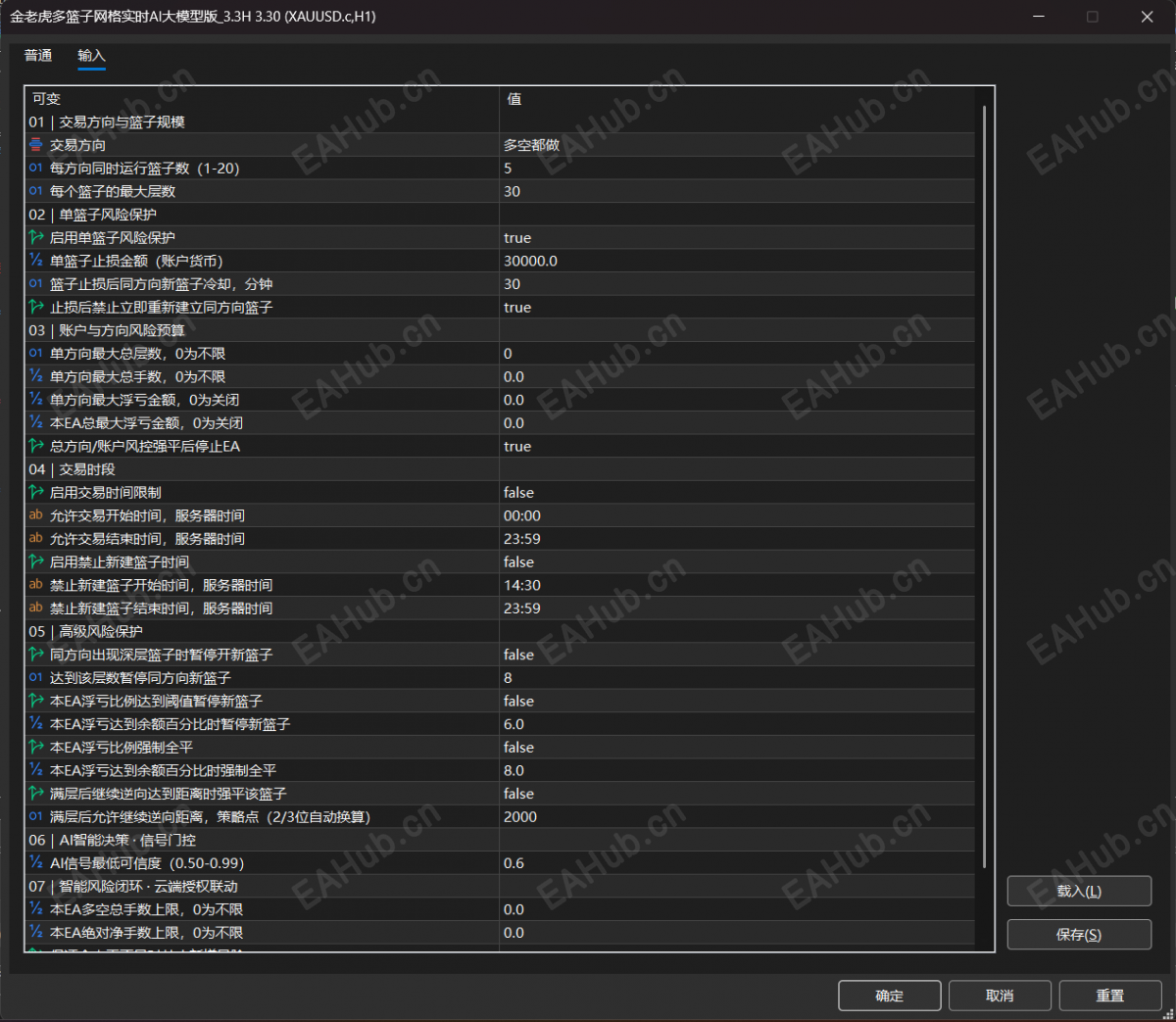1176x1022 pixels.
Task: Click the integer icon beside 满层后允许继续逆向距离
Action: click(36, 817)
